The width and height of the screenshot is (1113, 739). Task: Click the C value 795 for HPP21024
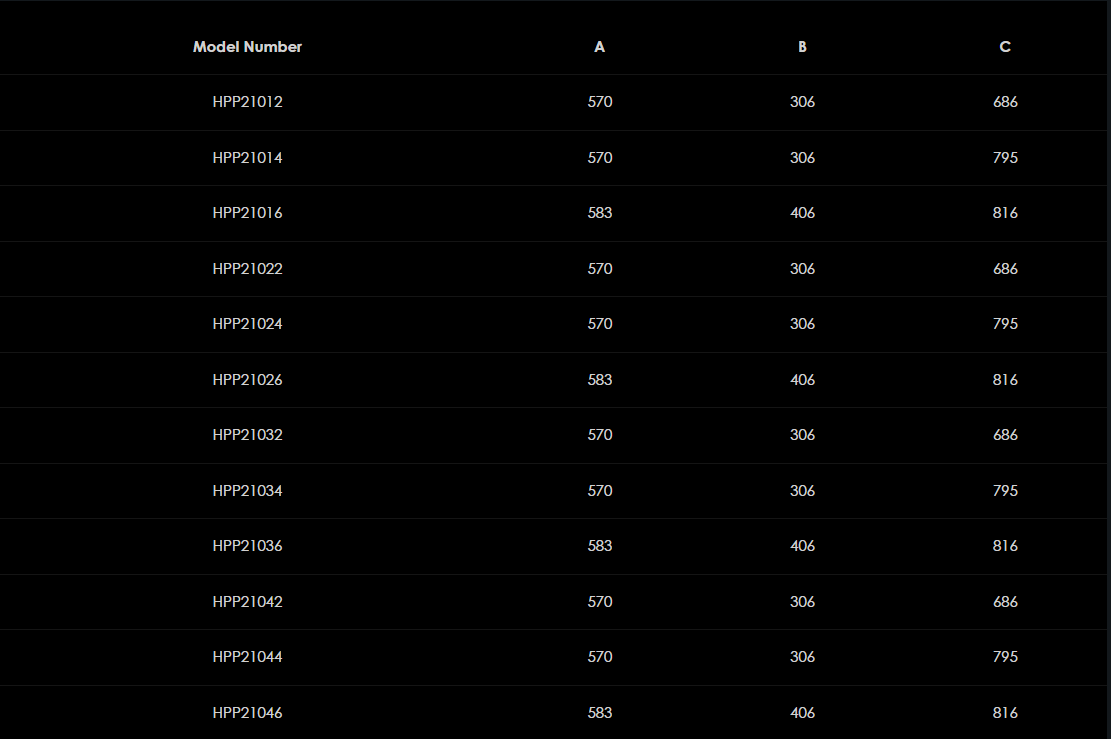click(1005, 324)
